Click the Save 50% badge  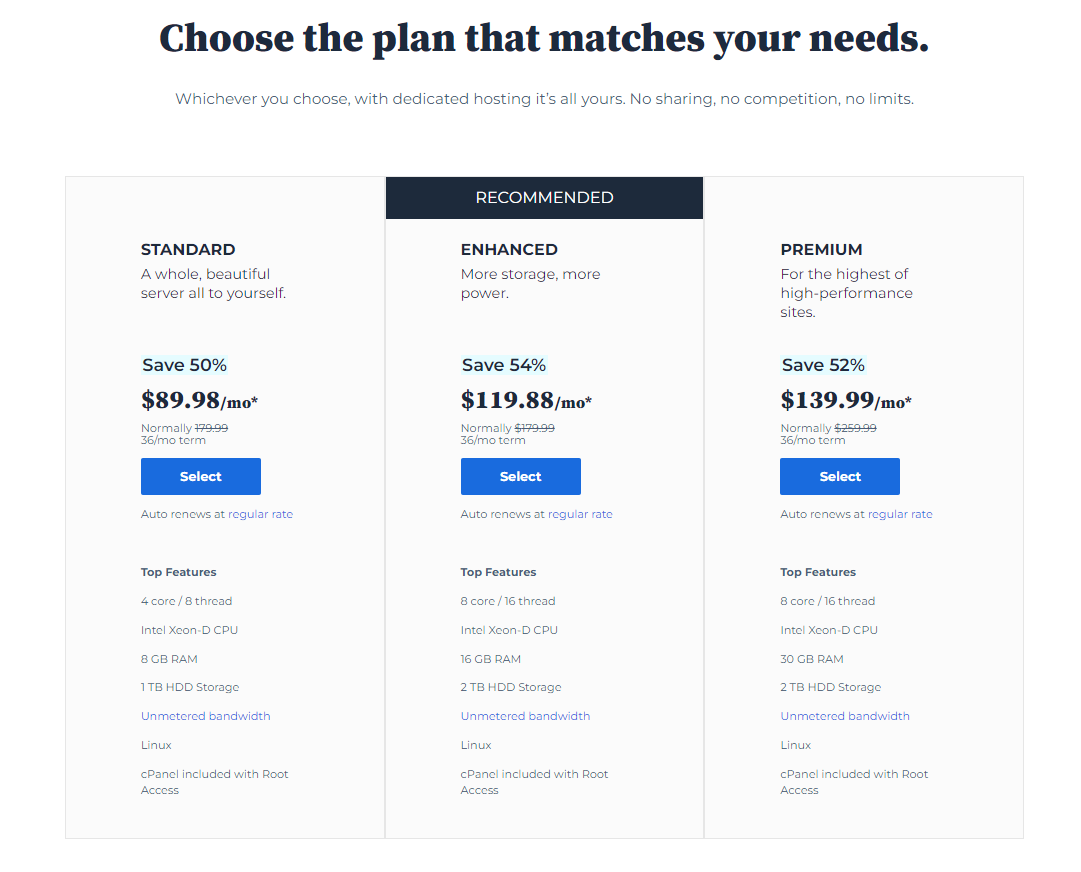pyautogui.click(x=184, y=365)
